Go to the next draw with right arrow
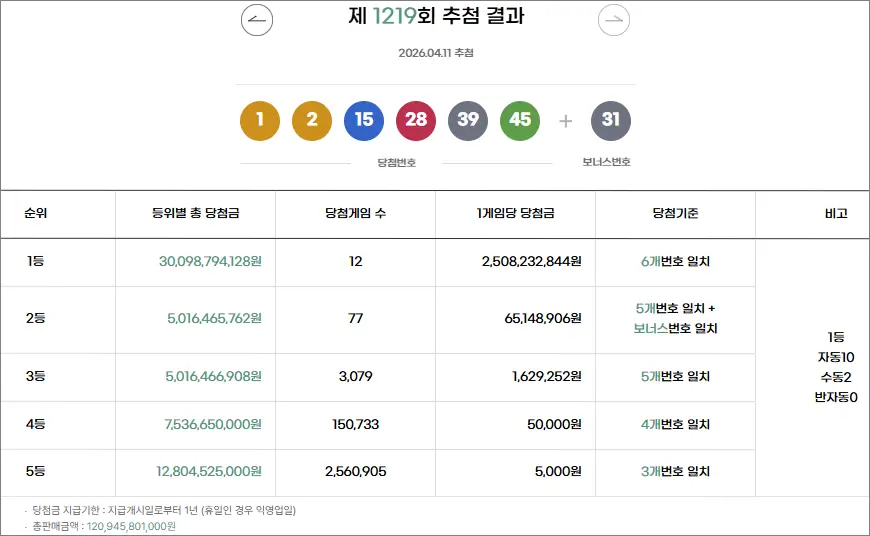This screenshot has height=536, width=870. (x=614, y=20)
